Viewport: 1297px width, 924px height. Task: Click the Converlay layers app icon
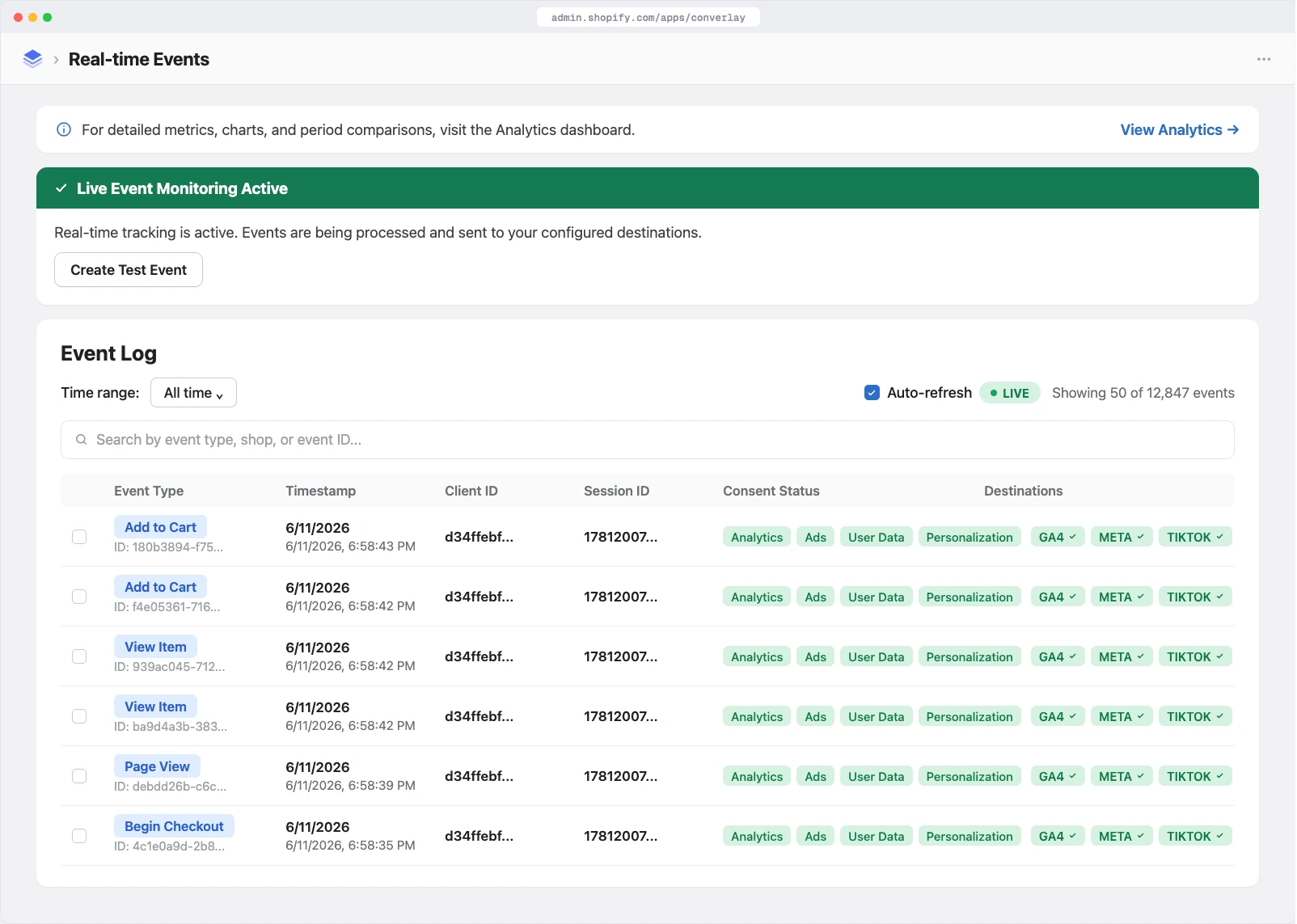[x=32, y=59]
